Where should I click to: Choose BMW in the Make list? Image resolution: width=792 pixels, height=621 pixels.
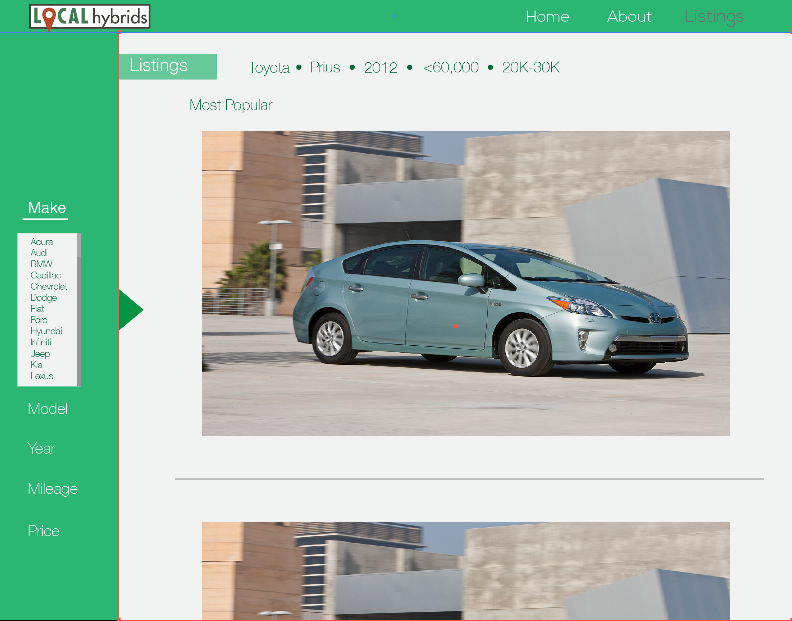41,264
